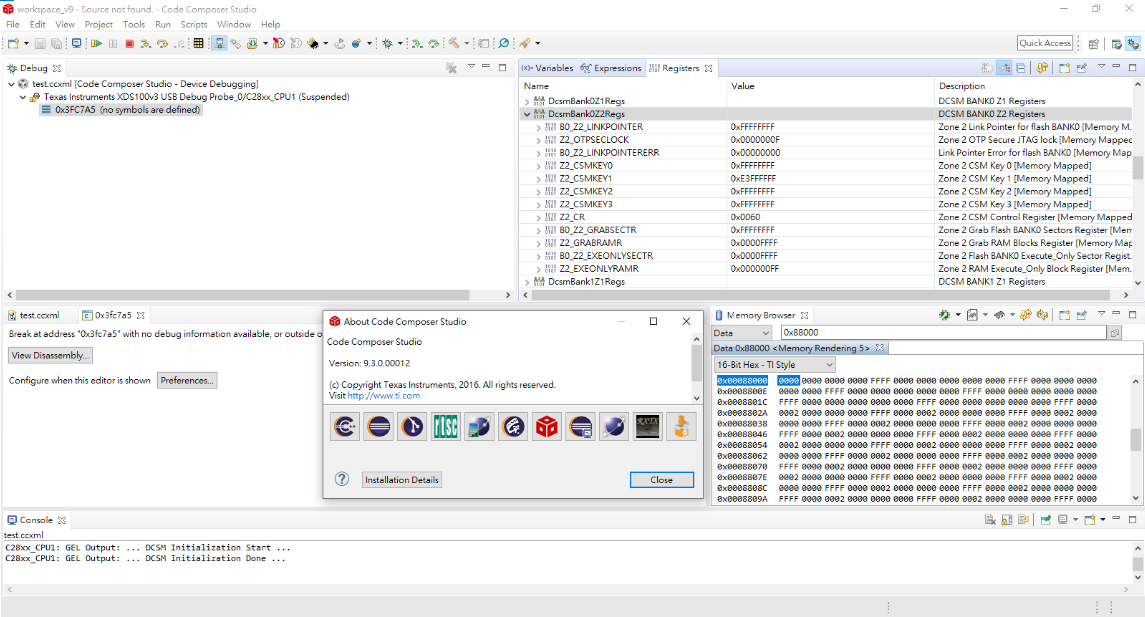
Task: Click the Memory Browser go-to address icon
Action: pos(1114,333)
